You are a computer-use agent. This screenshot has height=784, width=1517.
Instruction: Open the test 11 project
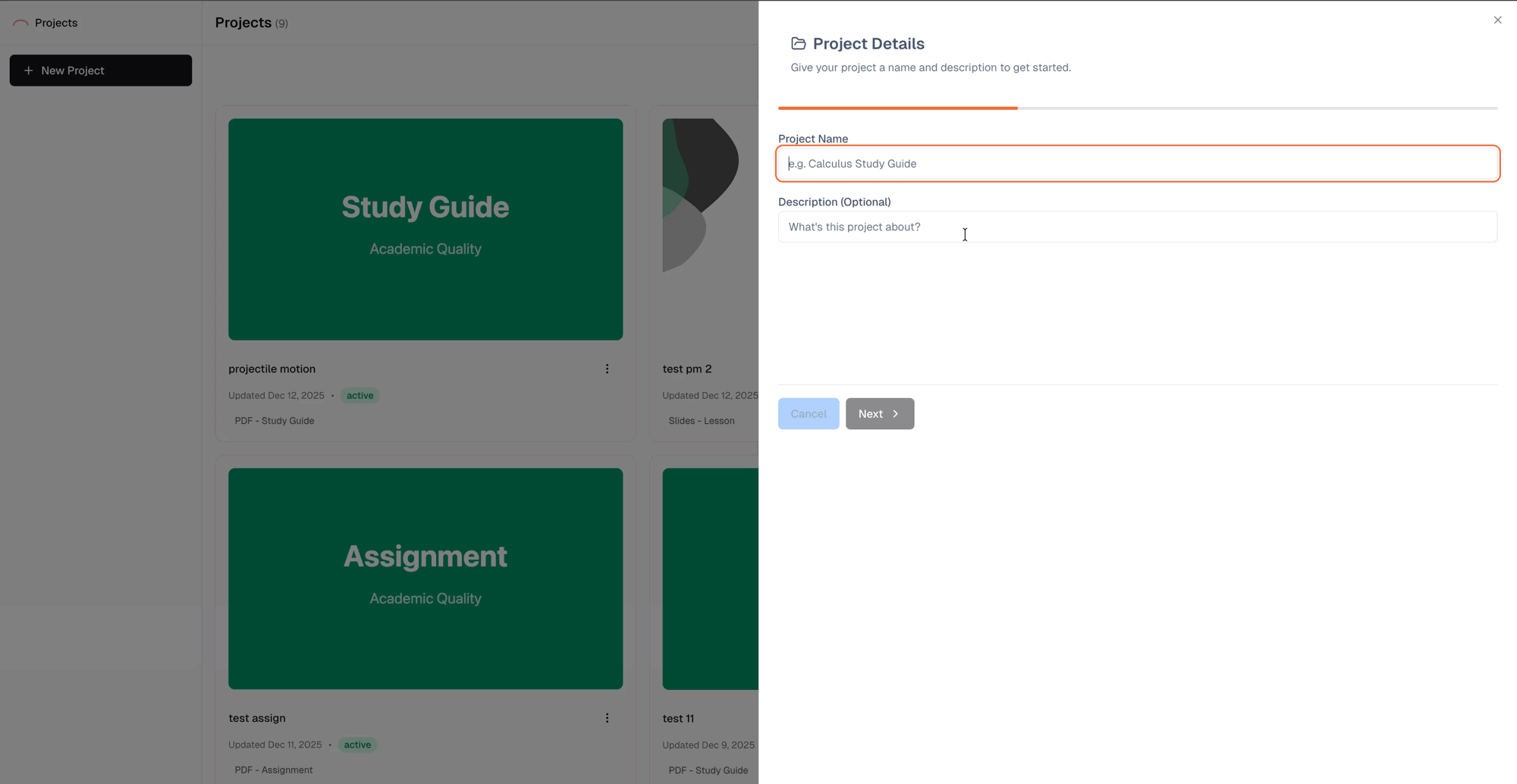point(678,718)
